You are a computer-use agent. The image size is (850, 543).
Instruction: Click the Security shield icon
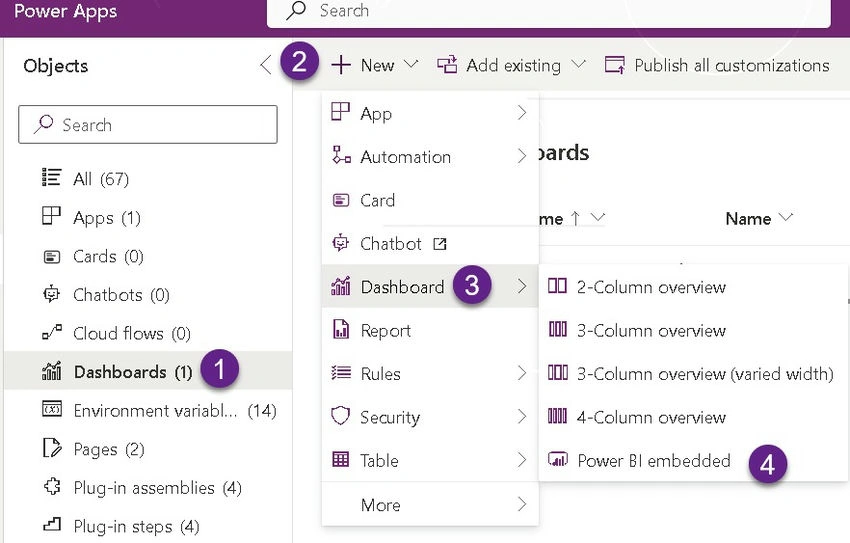point(340,416)
